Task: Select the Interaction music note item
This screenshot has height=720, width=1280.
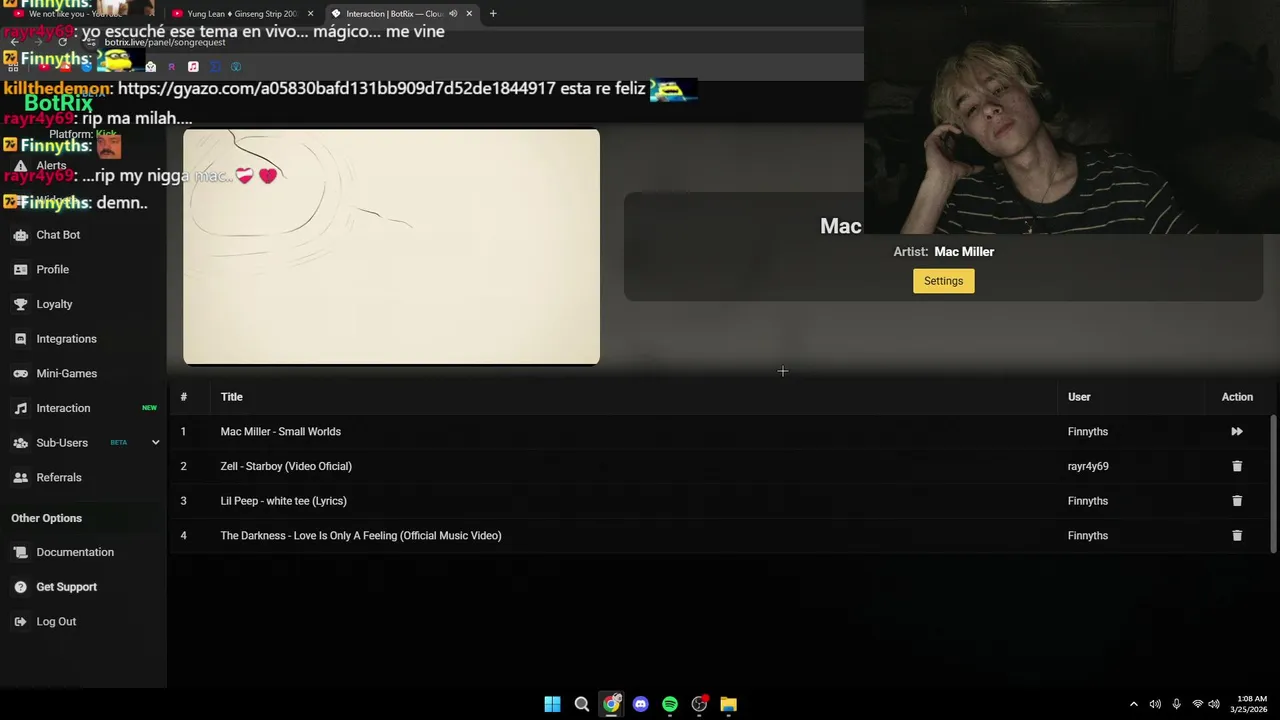Action: 63,408
